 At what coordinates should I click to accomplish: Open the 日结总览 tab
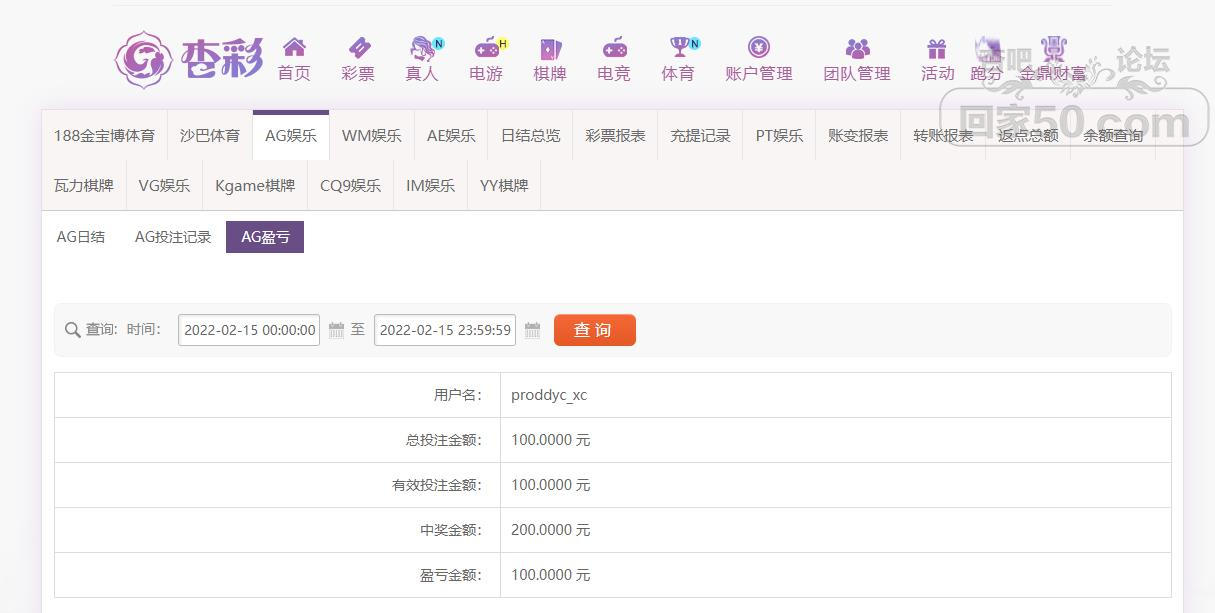tap(531, 135)
